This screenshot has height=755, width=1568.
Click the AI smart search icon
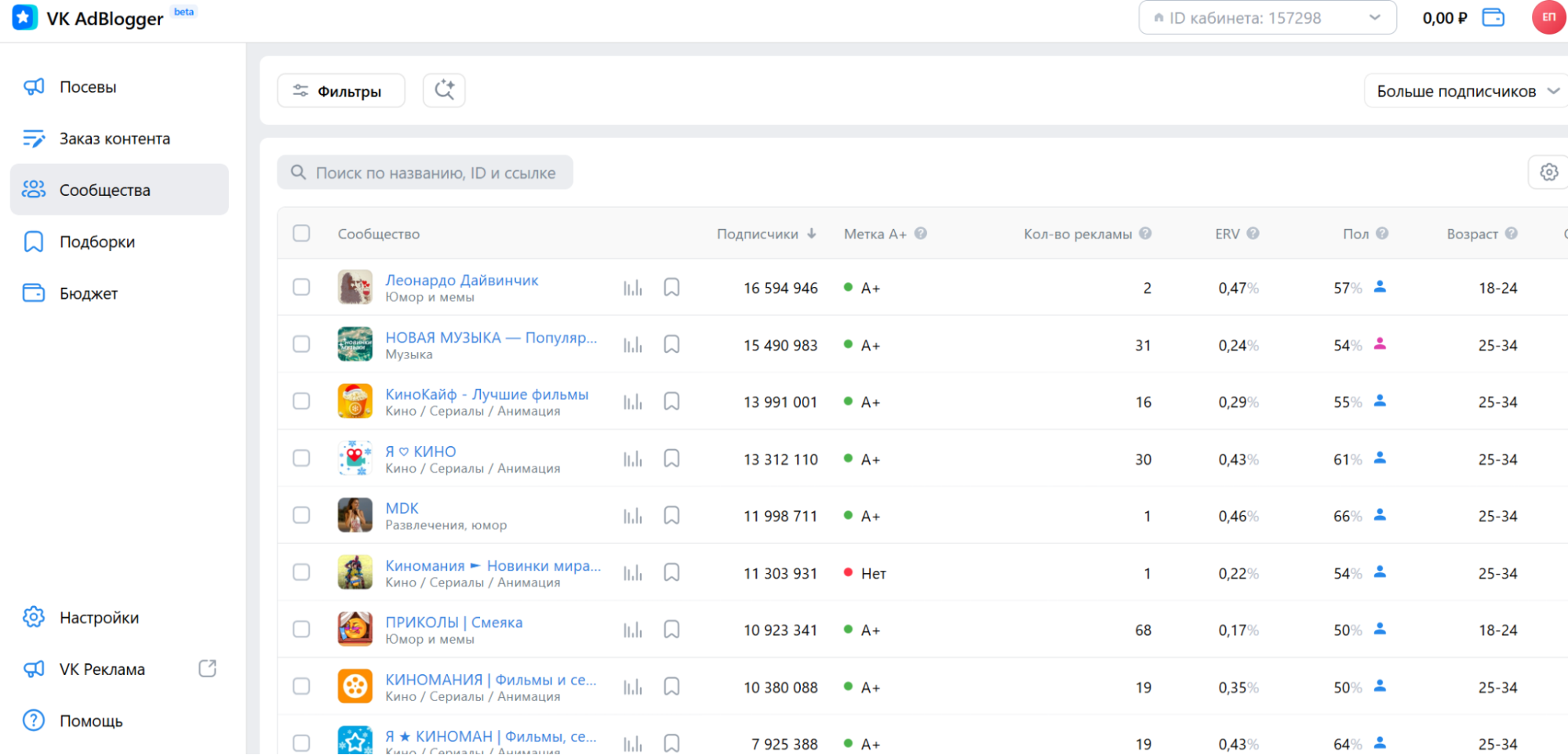pos(444,90)
